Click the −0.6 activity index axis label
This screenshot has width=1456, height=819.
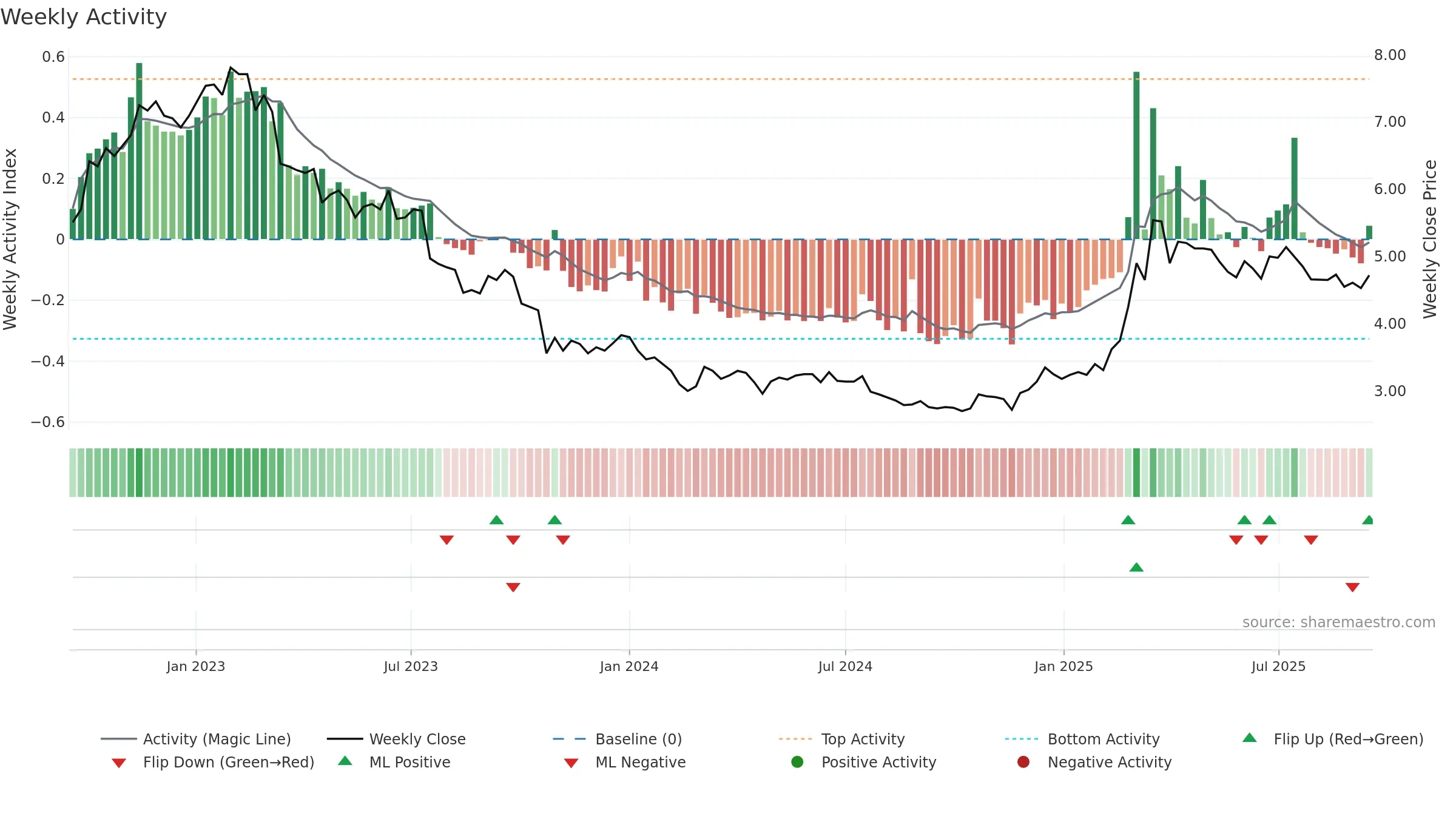click(48, 422)
